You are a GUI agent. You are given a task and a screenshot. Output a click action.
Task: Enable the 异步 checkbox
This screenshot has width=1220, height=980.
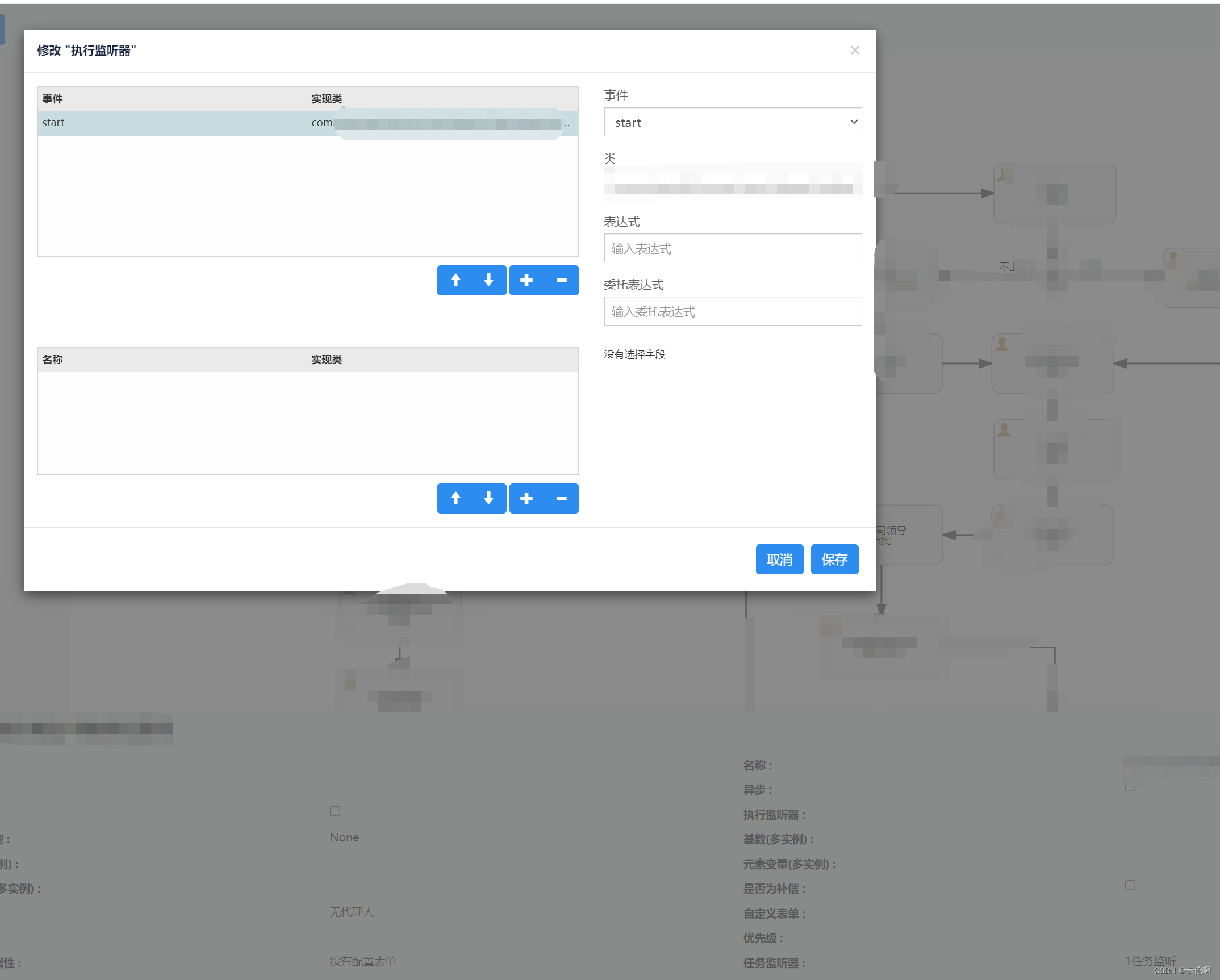tap(1130, 787)
